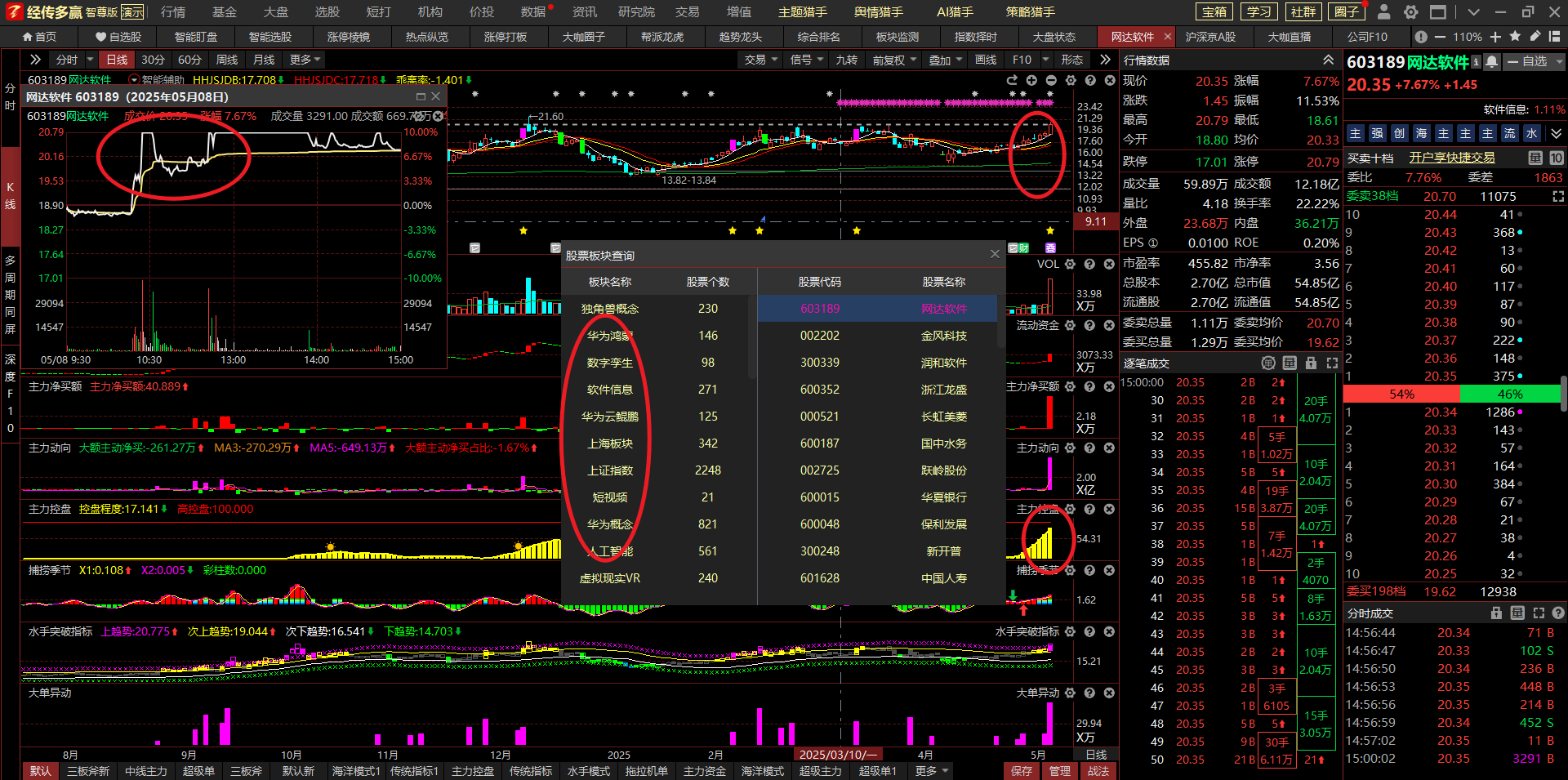Click the redo arrow icon above K-line chart
This screenshot has width=1568, height=780.
click(x=1012, y=80)
